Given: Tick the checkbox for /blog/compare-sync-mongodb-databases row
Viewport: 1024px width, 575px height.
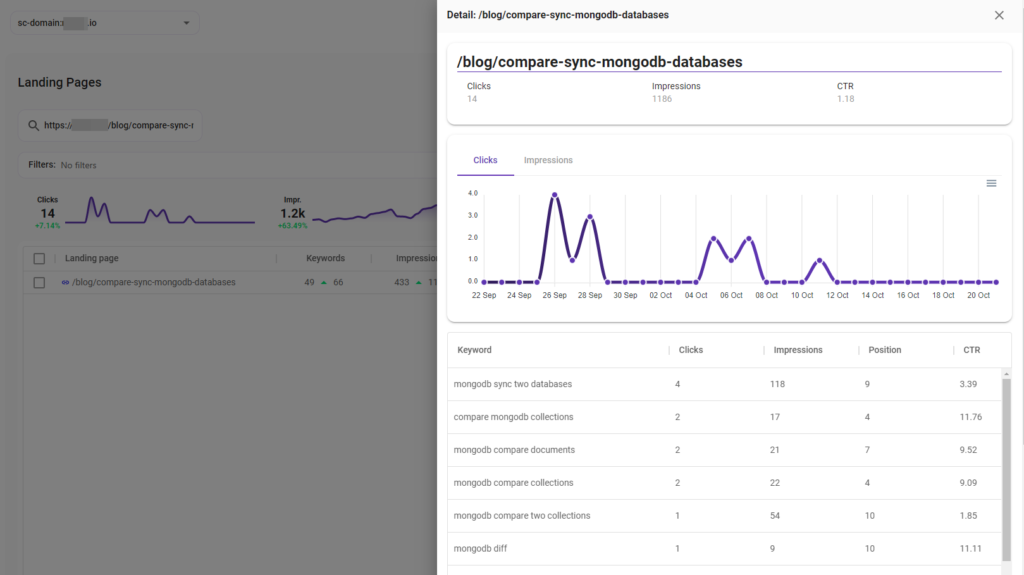Looking at the screenshot, I should pos(39,283).
